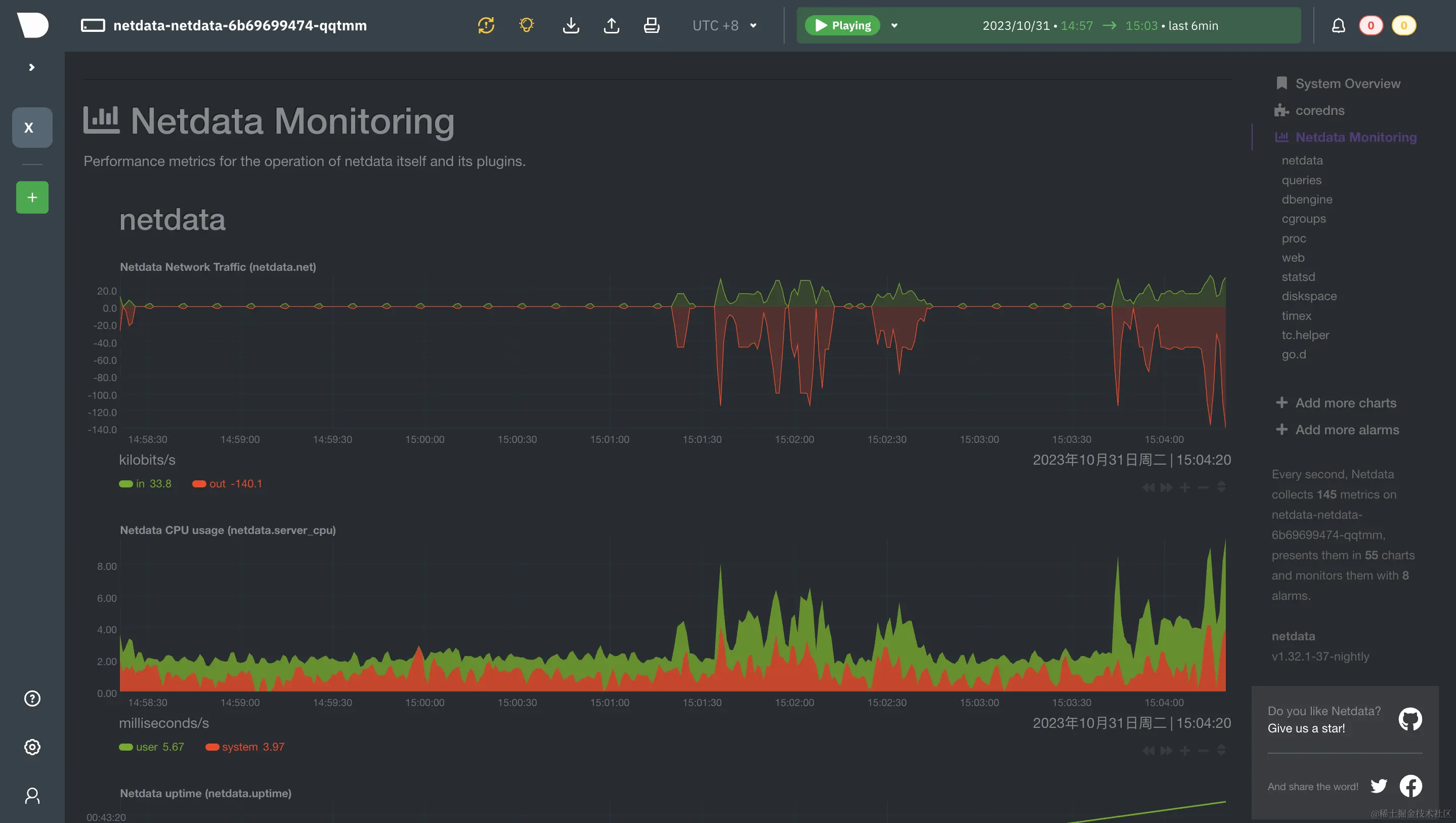This screenshot has height=823, width=1456.
Task: Expand the left sidebar chevron
Action: coord(32,67)
